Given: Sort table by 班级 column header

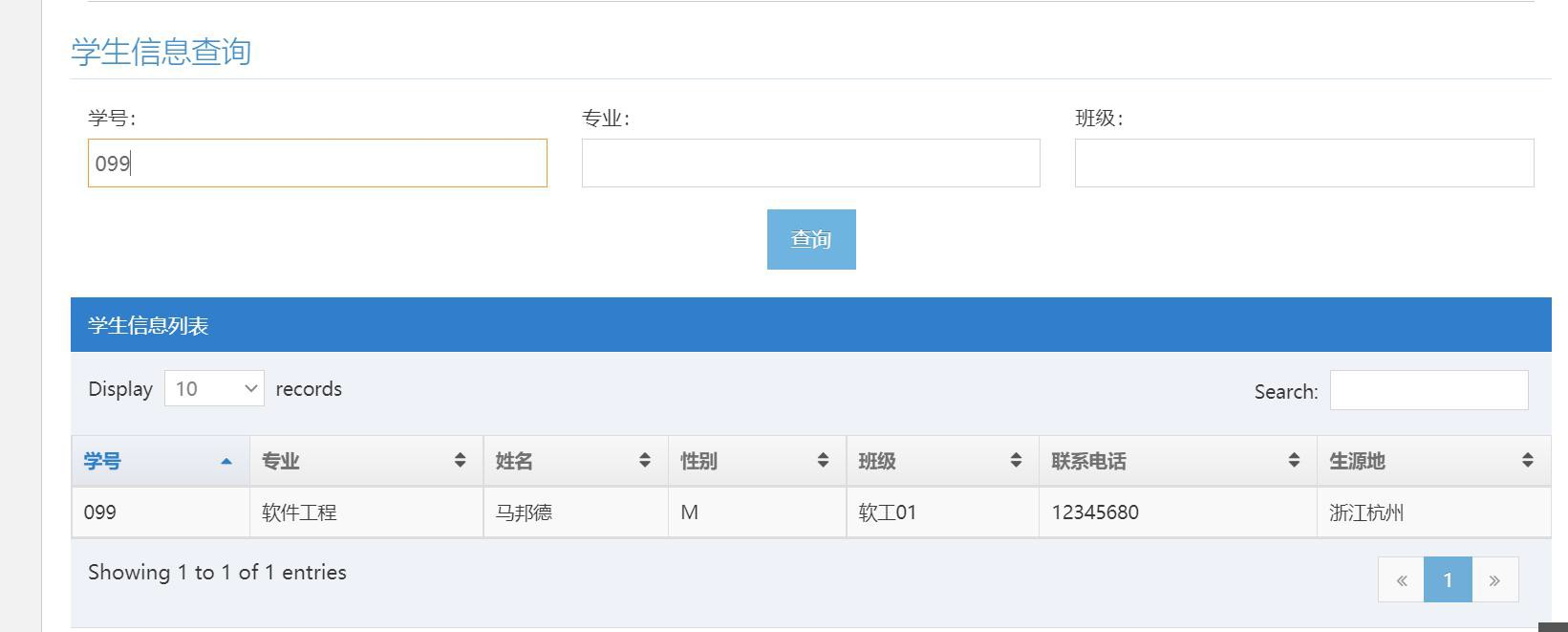Looking at the screenshot, I should (943, 461).
